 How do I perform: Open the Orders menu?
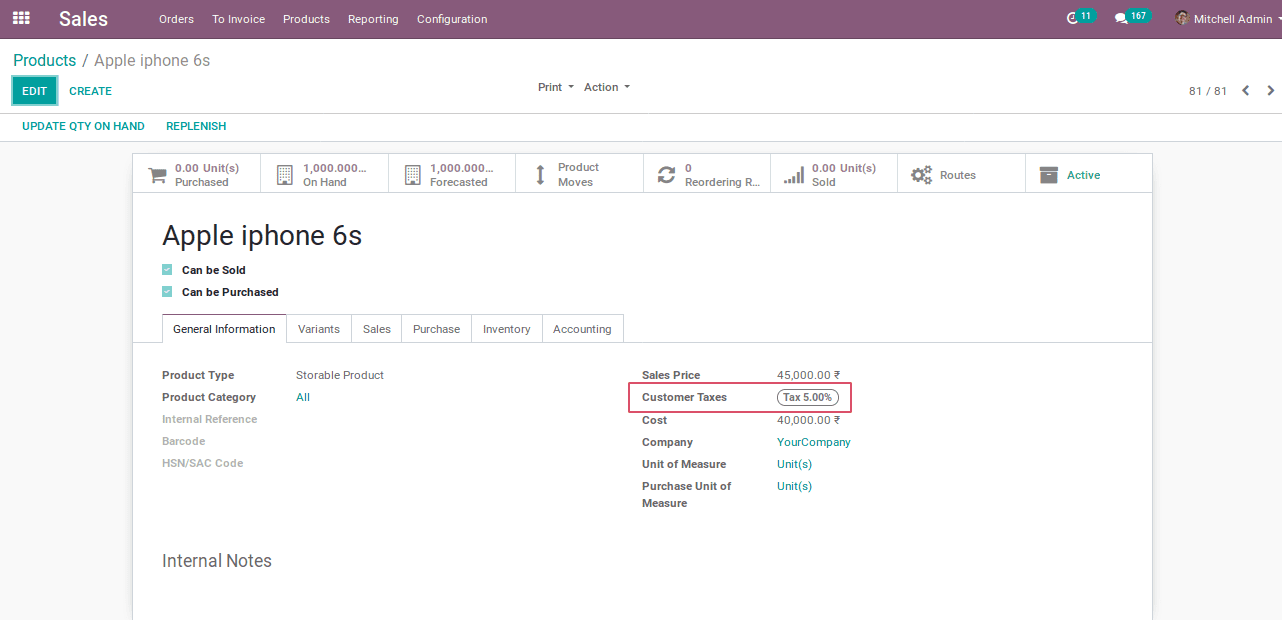click(x=176, y=19)
